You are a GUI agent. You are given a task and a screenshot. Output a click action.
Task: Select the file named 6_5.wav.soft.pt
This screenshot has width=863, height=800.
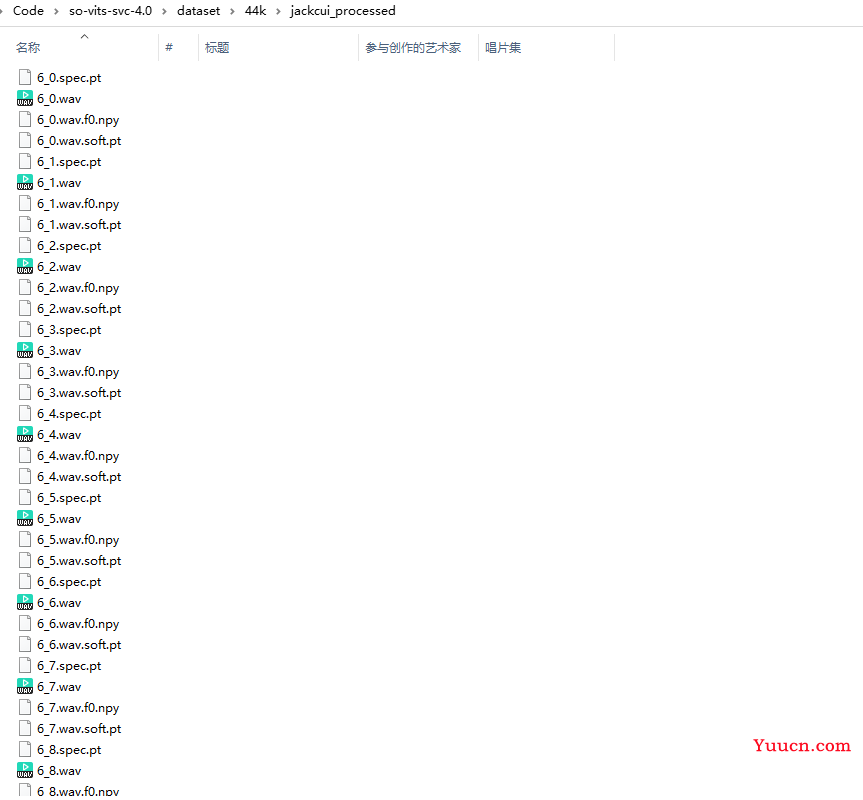click(x=79, y=561)
